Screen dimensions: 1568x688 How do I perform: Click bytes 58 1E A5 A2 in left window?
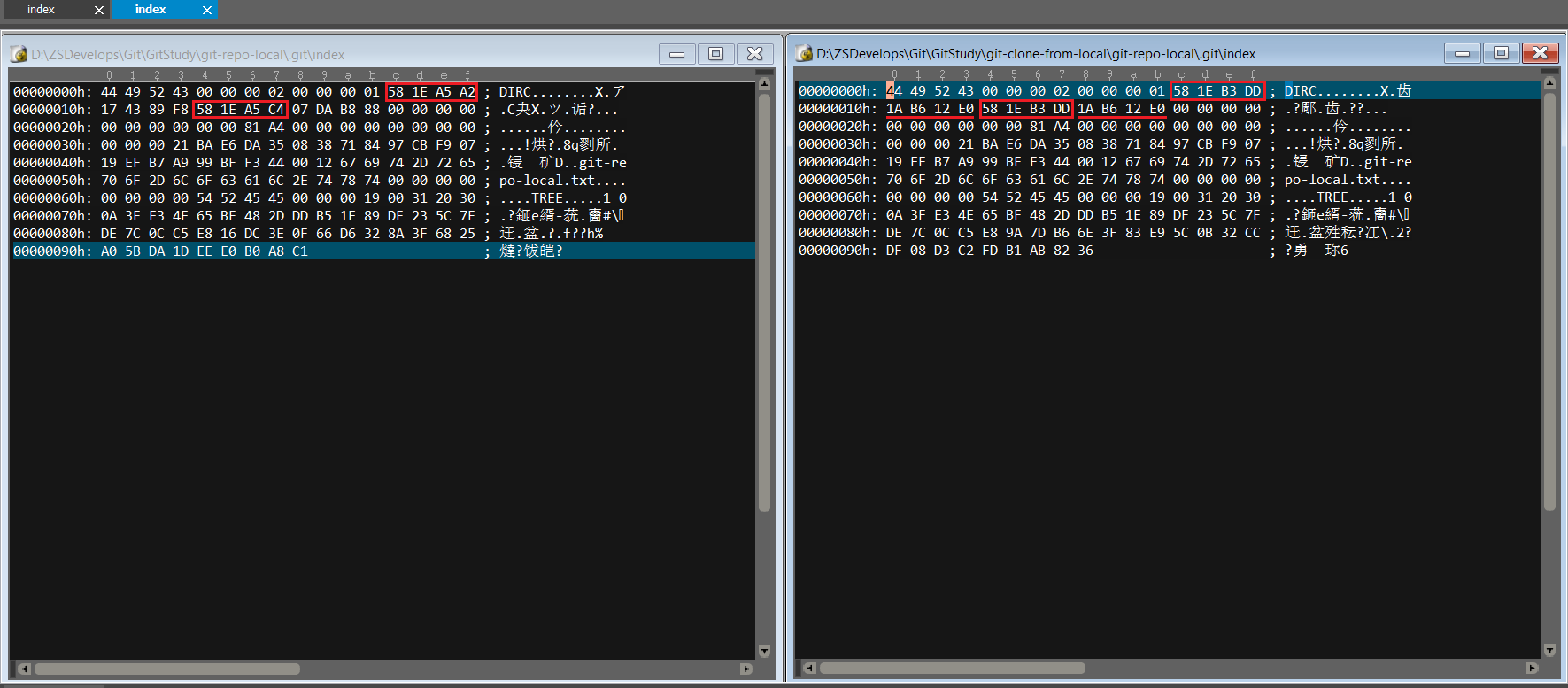click(432, 92)
